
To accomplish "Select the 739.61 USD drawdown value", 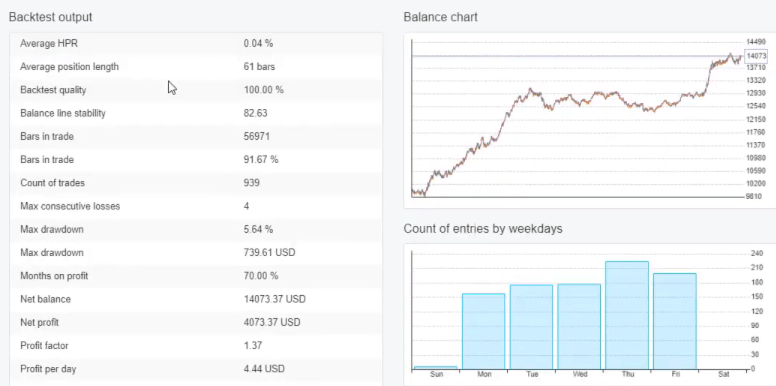I will [x=269, y=253].
